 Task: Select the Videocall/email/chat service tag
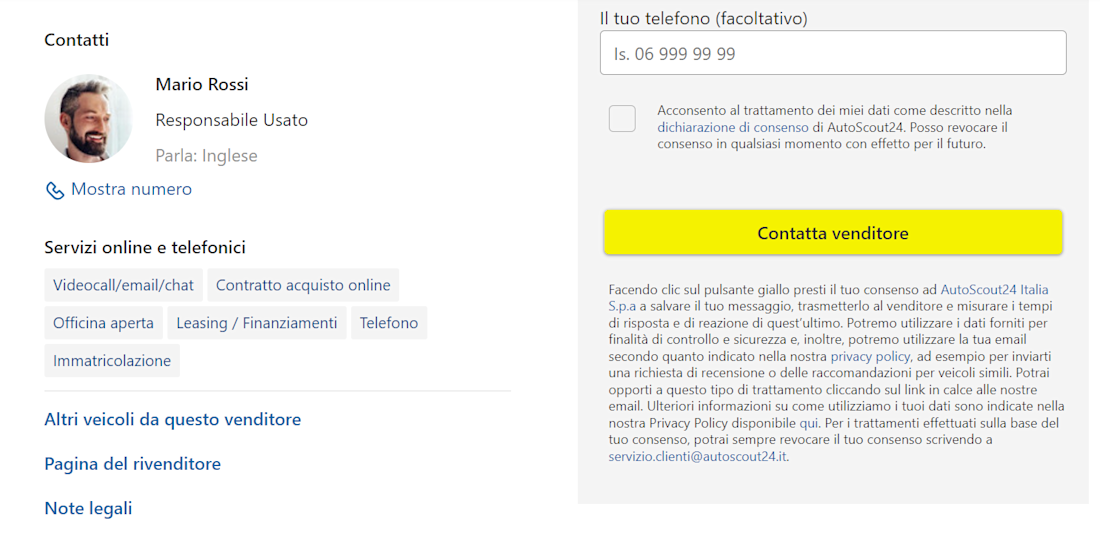123,285
